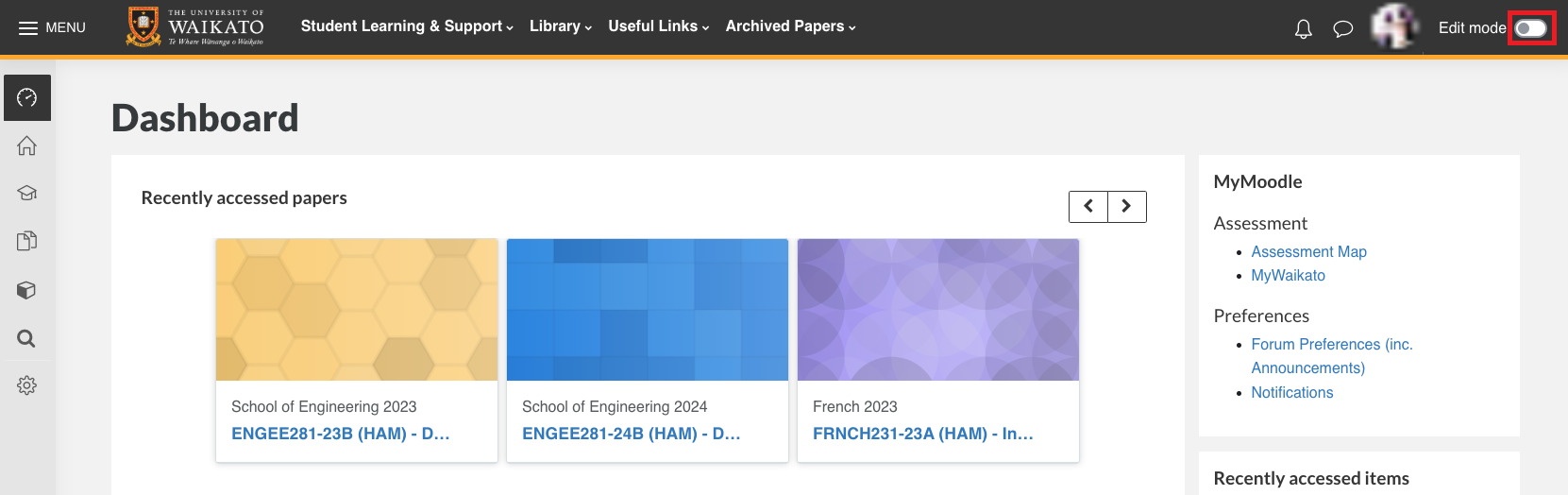Show next recently accessed papers
This screenshot has height=495, width=1568.
point(1127,206)
